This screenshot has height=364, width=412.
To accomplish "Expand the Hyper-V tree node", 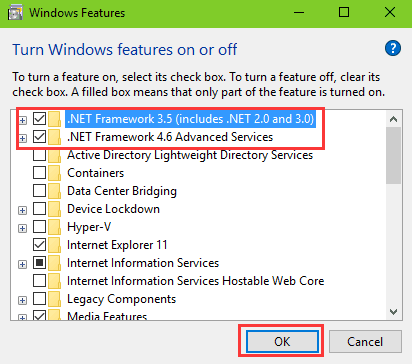I will [x=22, y=228].
